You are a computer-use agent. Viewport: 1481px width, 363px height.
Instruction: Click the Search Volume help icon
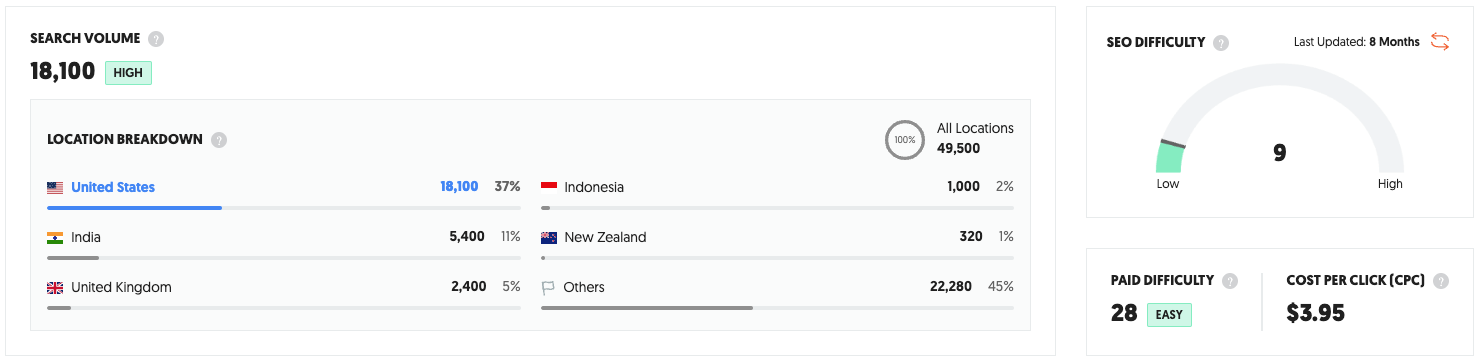click(x=156, y=39)
